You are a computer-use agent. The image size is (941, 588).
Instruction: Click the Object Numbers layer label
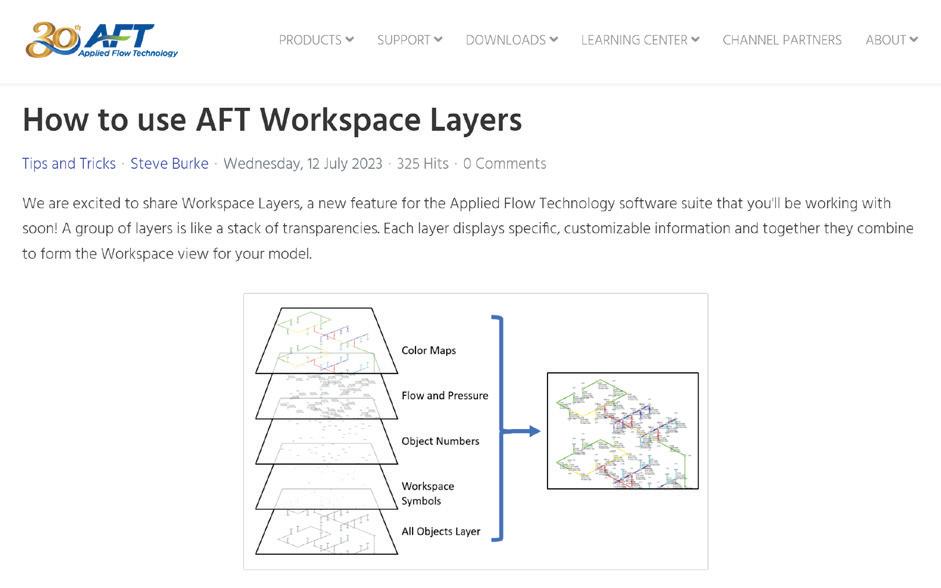point(440,441)
